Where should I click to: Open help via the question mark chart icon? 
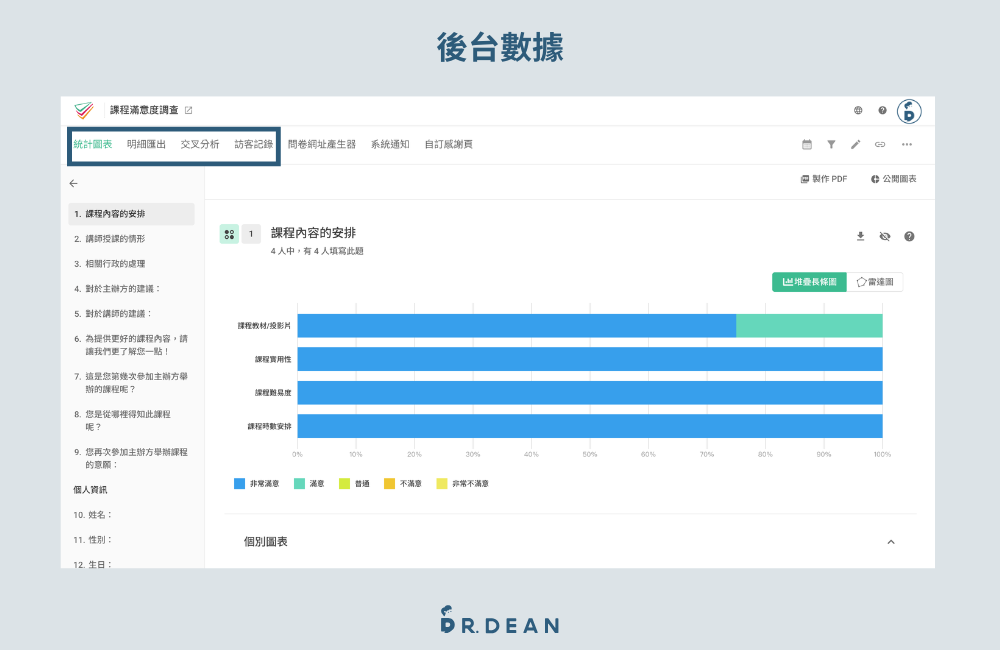point(909,236)
